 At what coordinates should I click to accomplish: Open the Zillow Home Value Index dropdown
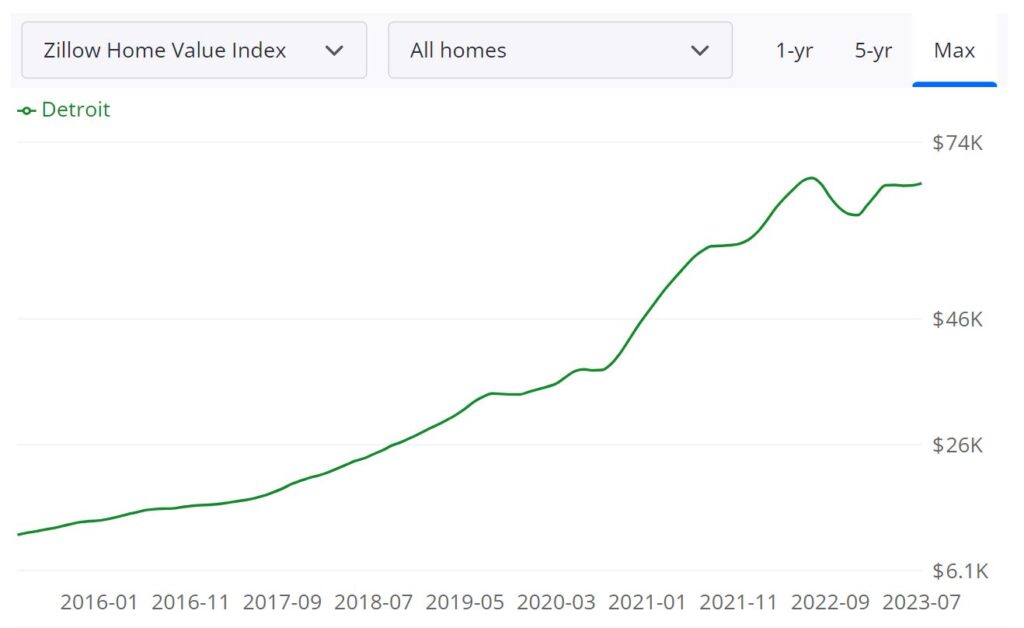193,50
